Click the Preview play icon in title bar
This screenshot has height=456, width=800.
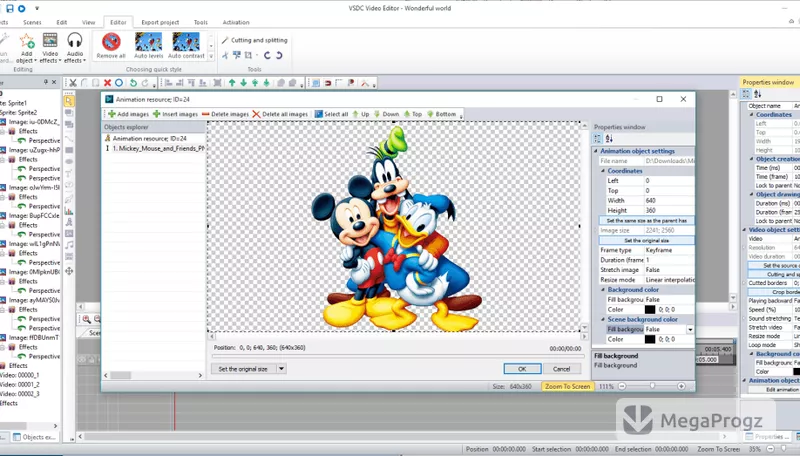point(21,8)
